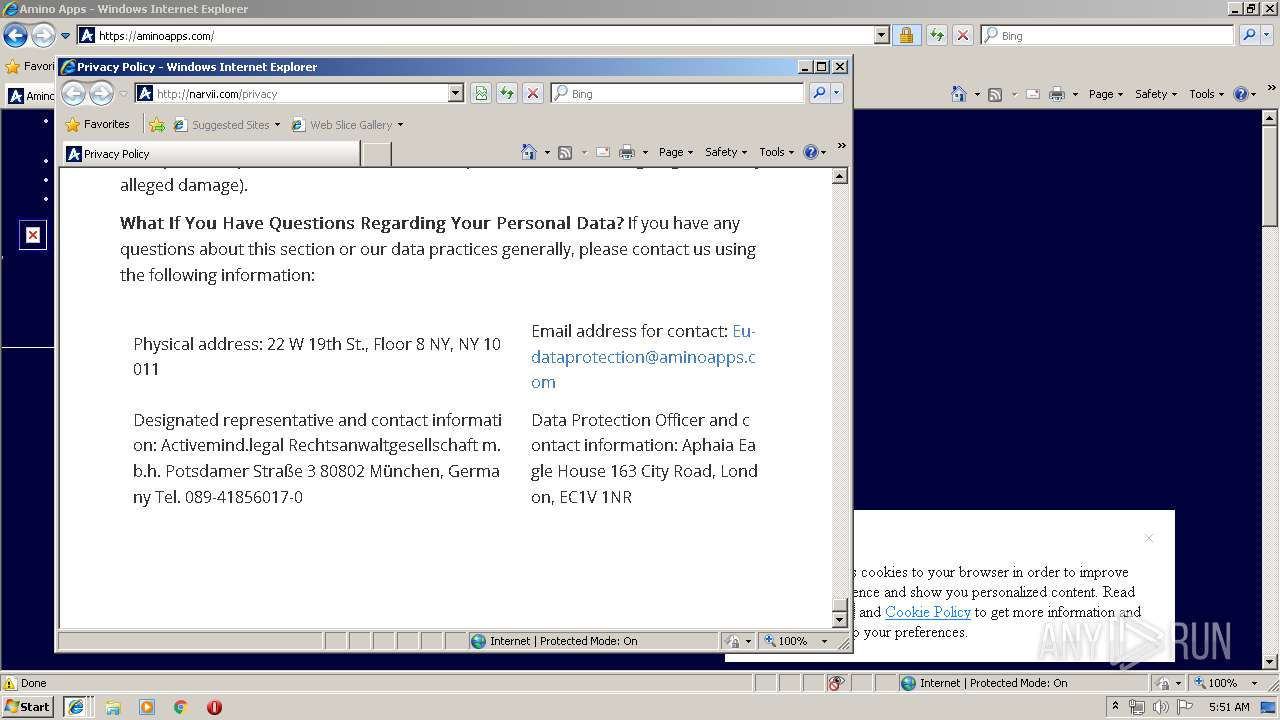
Task: Click scroll-up arrow in Privacy Policy page
Action: (840, 176)
